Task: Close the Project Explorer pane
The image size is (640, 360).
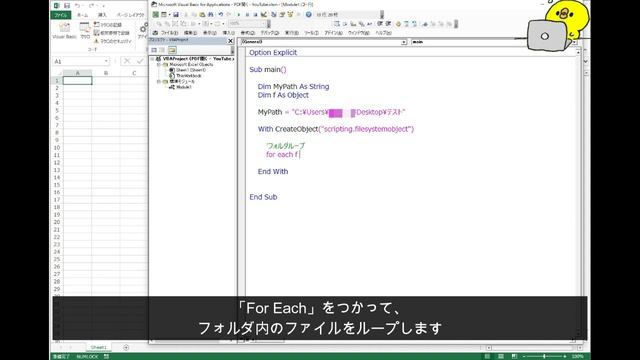Action: (230, 41)
